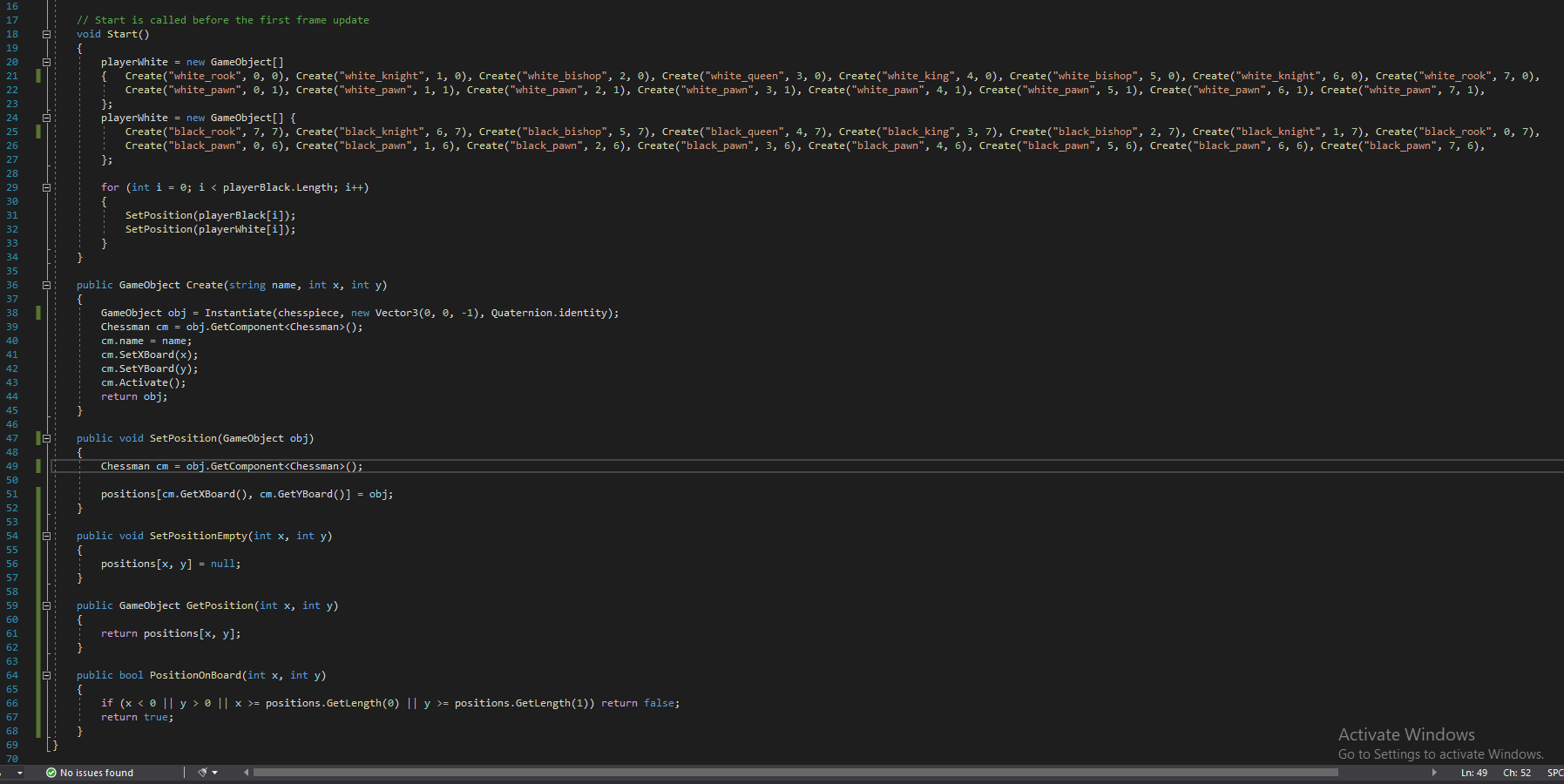This screenshot has width=1564, height=784.
Task: Click 'positions.GetLength(0)' on line 66
Action: pos(333,703)
